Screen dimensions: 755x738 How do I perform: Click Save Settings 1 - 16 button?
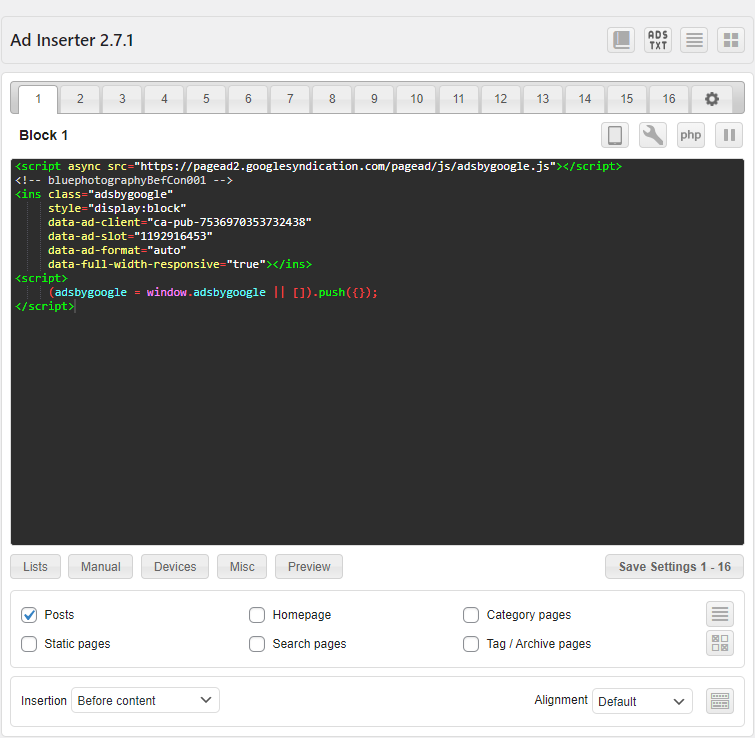point(674,567)
